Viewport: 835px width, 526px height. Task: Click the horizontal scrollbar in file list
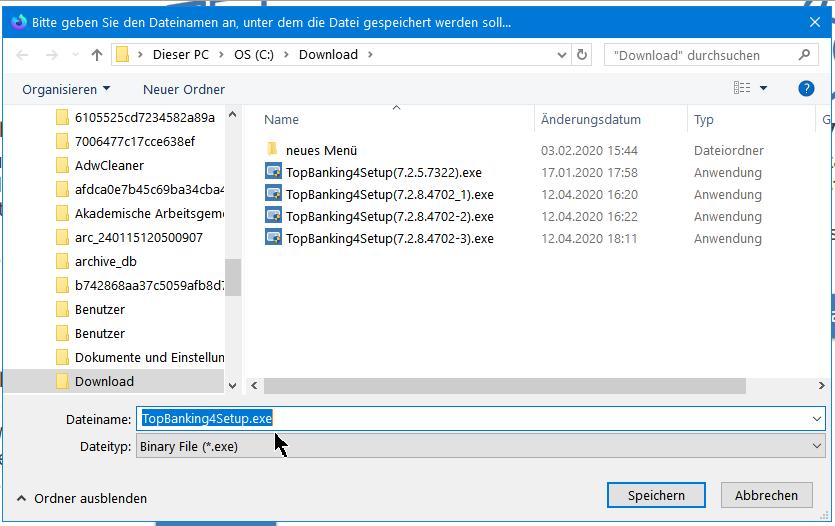(505, 385)
